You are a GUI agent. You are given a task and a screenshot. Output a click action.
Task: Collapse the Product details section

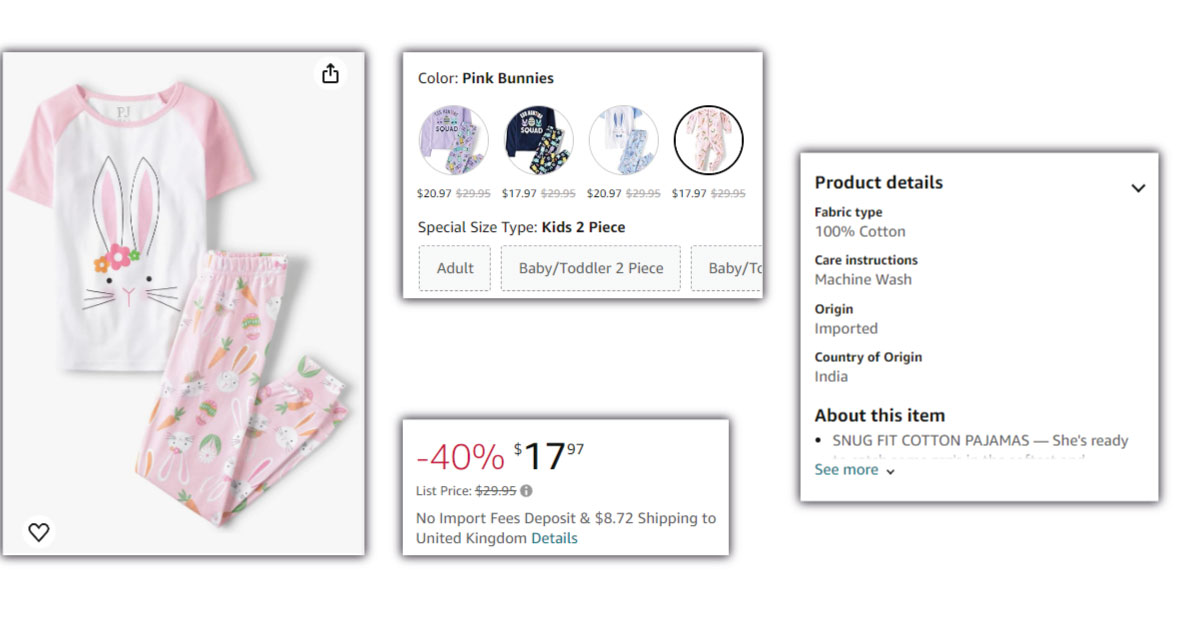tap(1138, 187)
